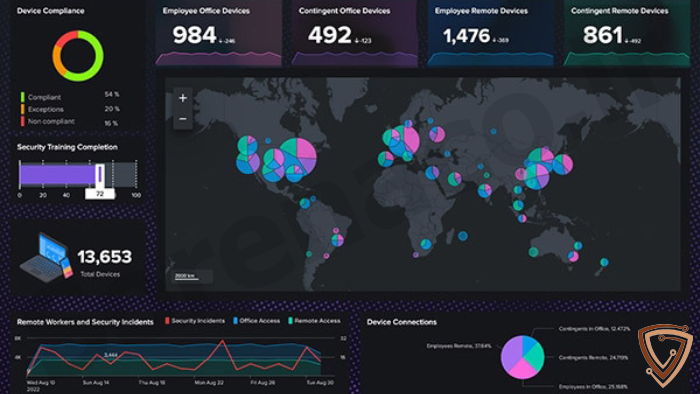
Task: Click the Compliant green legend swatch
Action: (x=22, y=97)
